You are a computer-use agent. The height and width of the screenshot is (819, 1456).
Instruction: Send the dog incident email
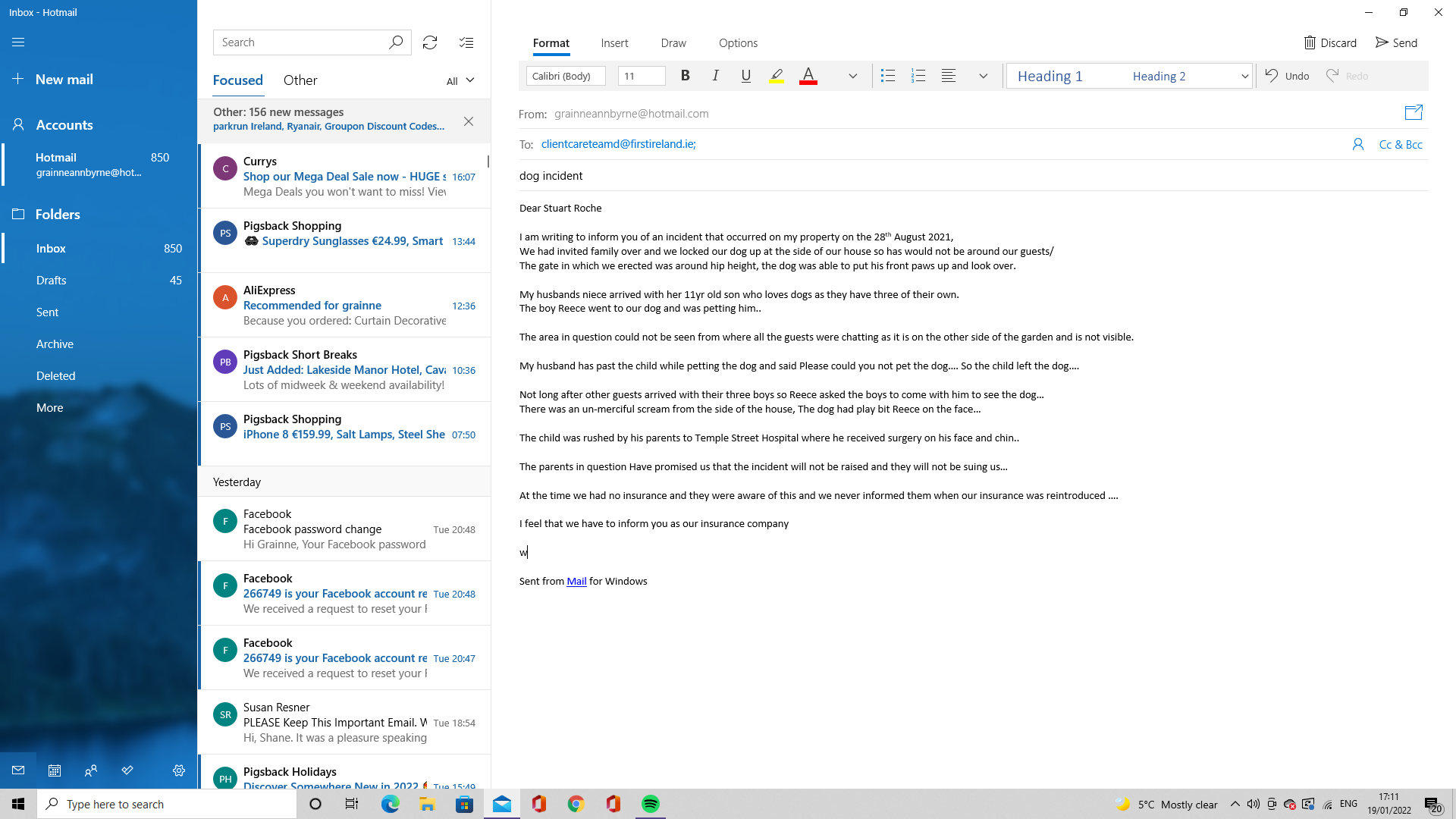tap(1396, 43)
